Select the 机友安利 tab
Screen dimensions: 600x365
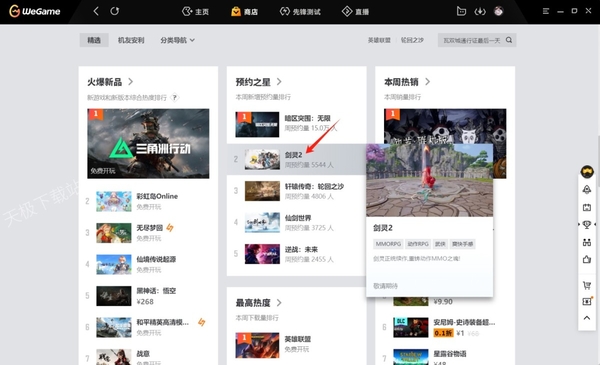tap(131, 40)
